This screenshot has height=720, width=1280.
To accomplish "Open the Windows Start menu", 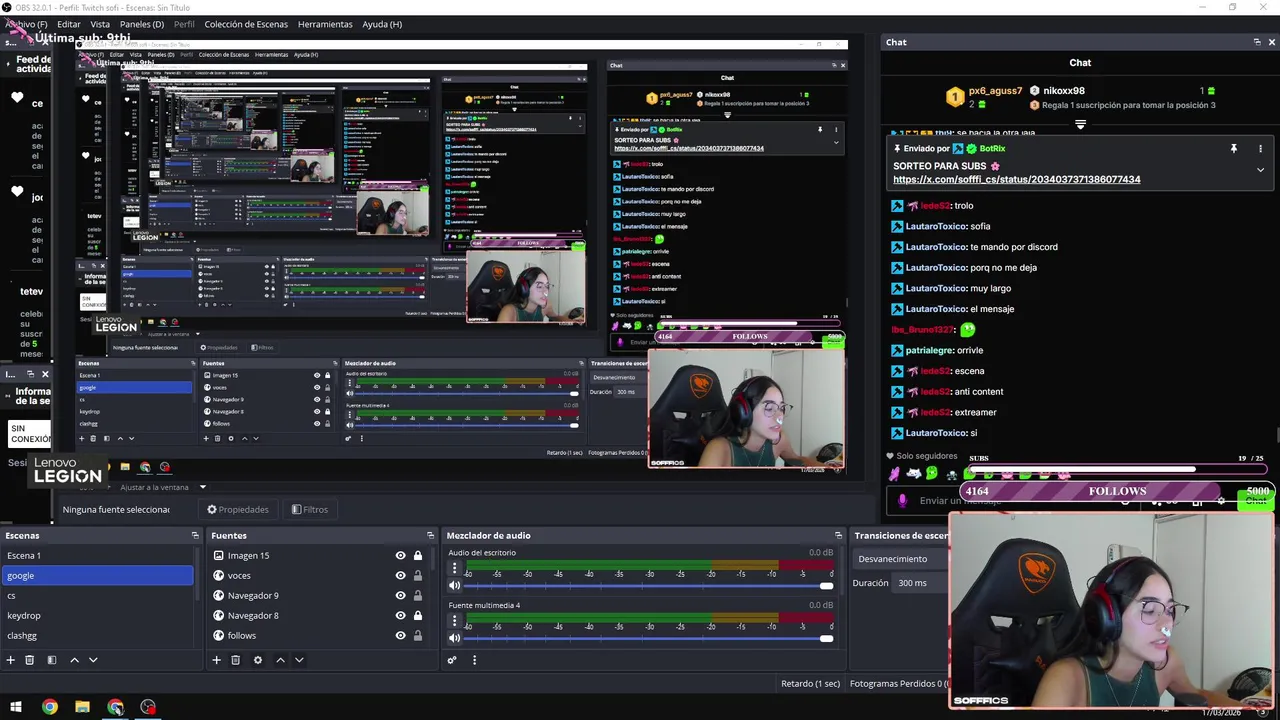I will (x=16, y=707).
